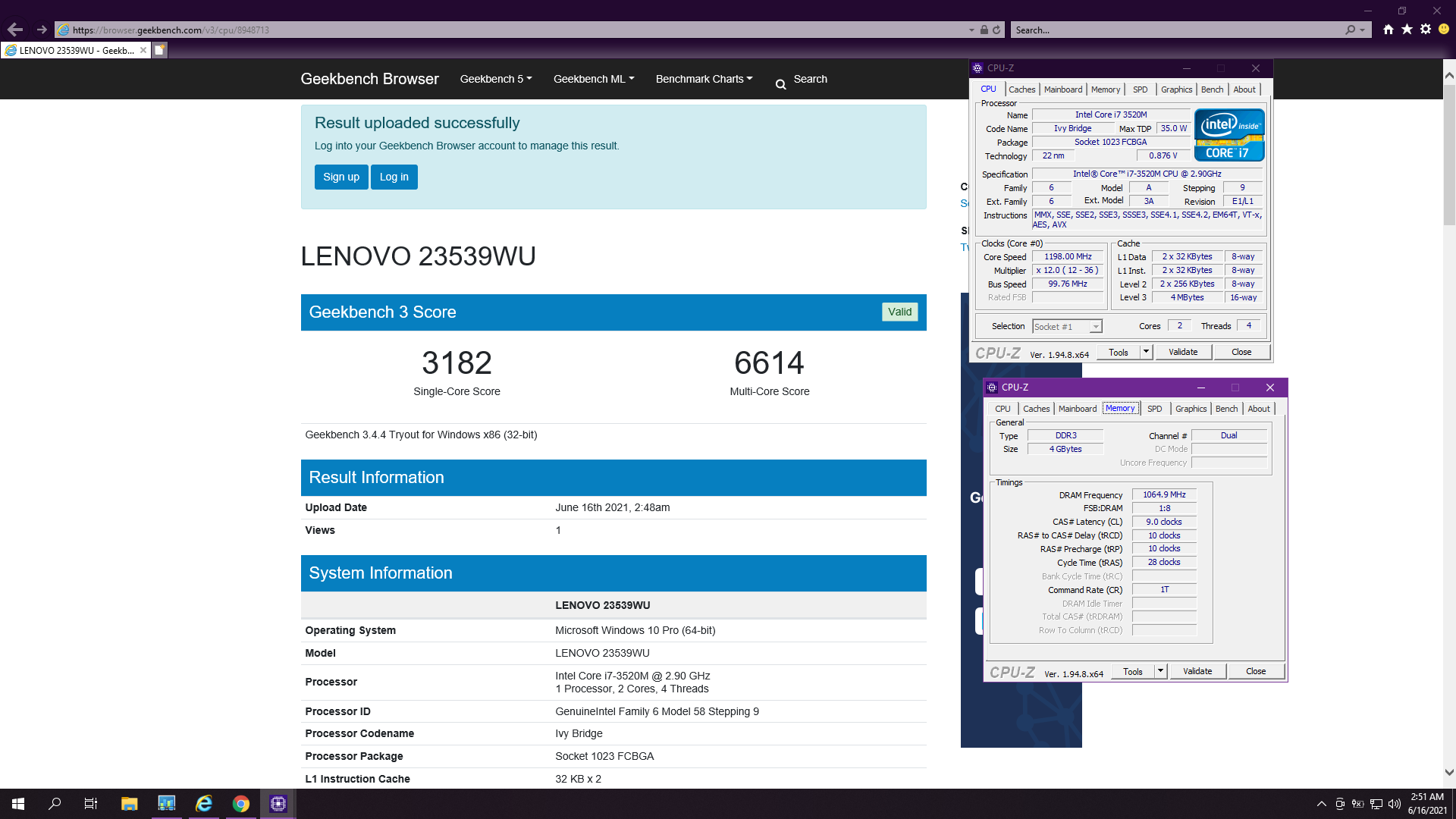The image size is (1456, 819).
Task: Click Tools button in lower CPU-Z
Action: pos(1133,671)
